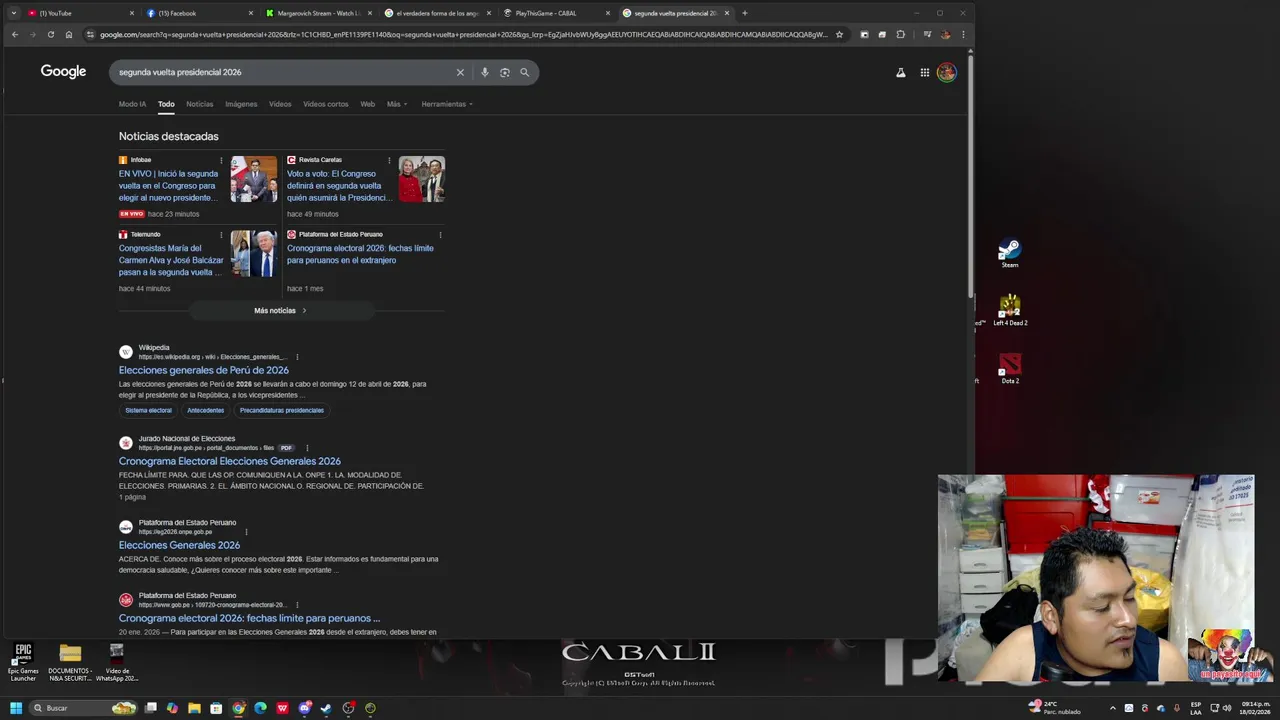This screenshot has width=1280, height=720.
Task: Bookmark this page with star icon
Action: [x=839, y=34]
